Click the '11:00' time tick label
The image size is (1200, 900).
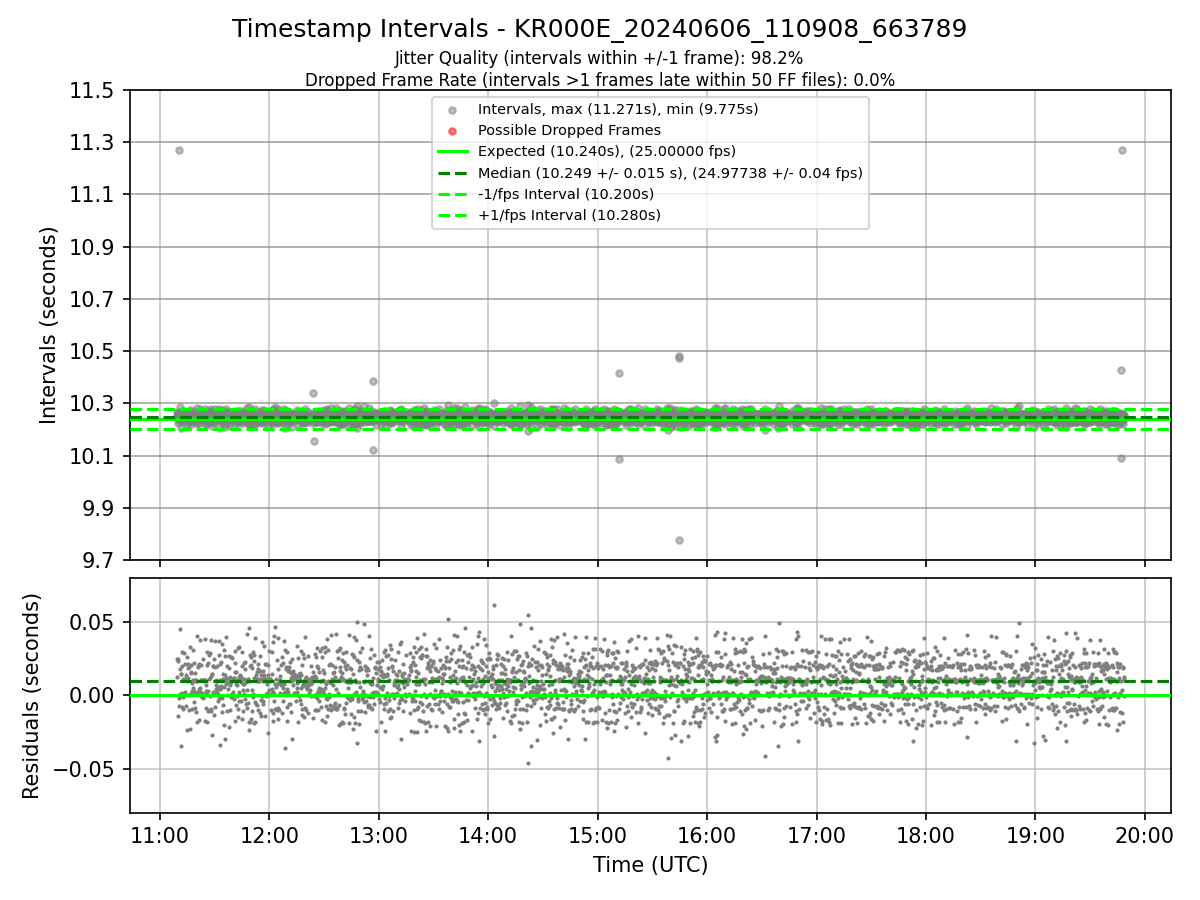(160, 834)
